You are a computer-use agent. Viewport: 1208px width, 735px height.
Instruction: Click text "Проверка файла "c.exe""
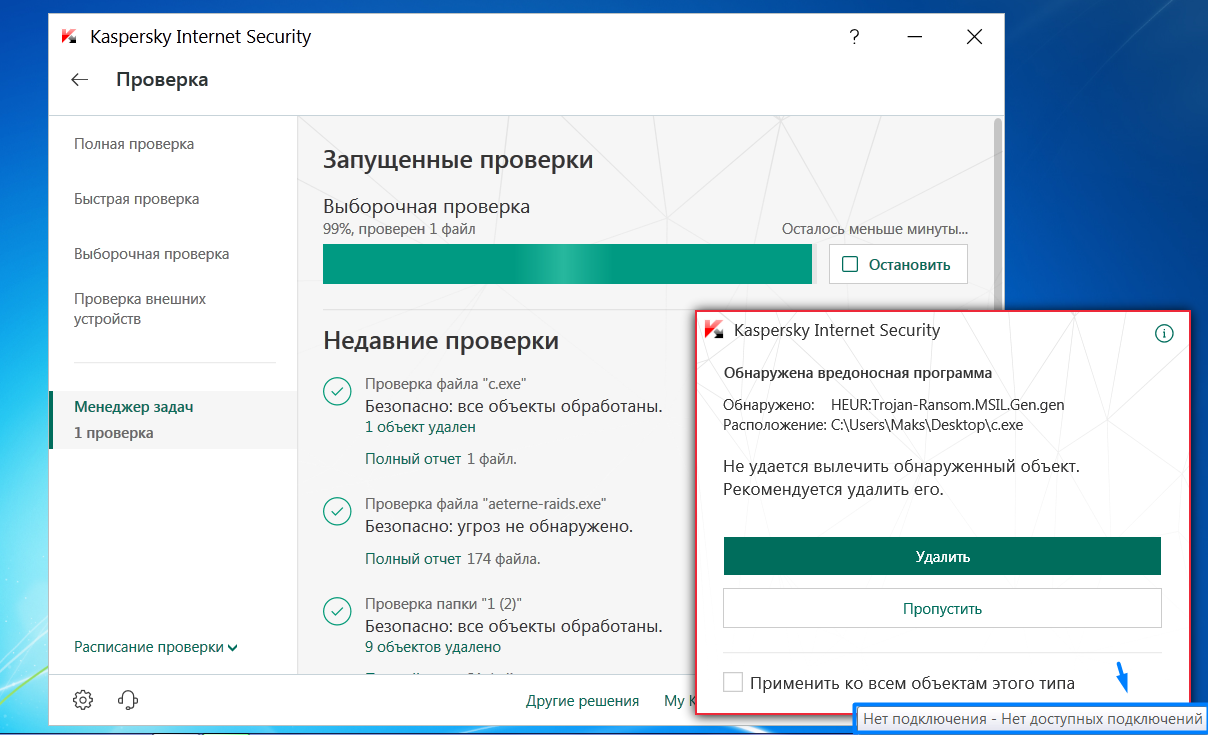click(x=445, y=384)
